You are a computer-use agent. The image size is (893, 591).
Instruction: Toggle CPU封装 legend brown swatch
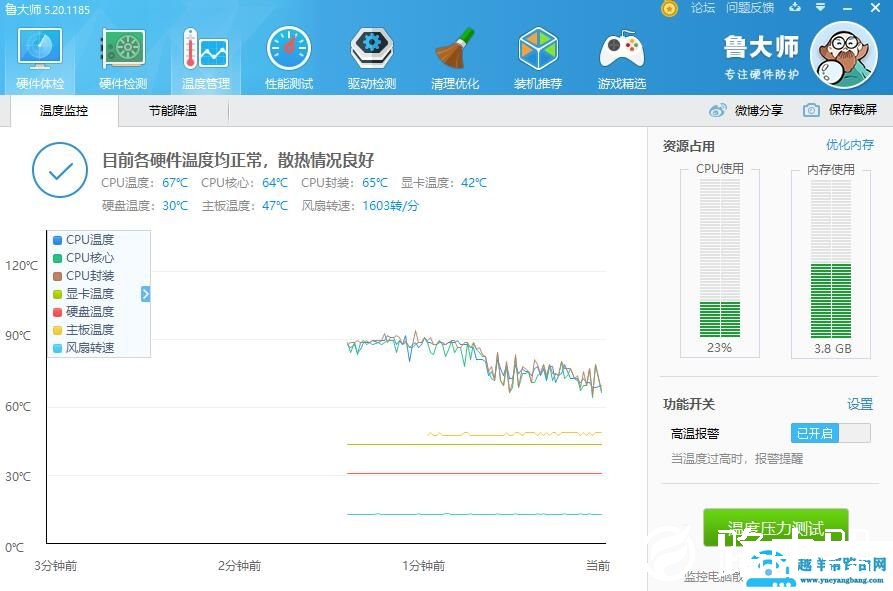point(57,276)
